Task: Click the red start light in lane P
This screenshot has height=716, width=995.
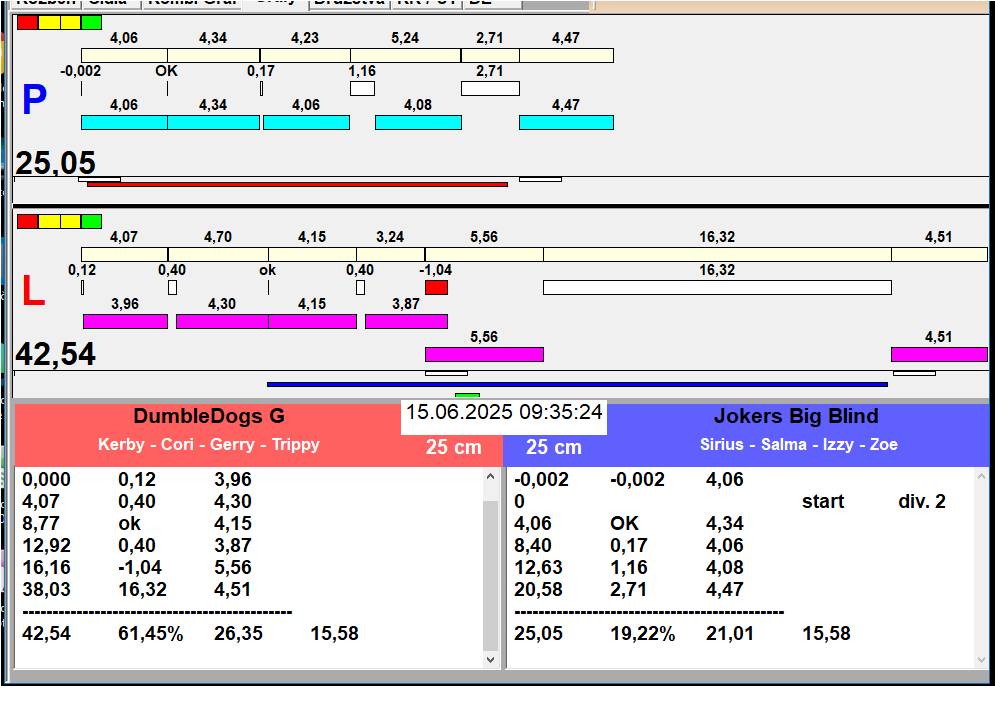Action: click(x=27, y=23)
